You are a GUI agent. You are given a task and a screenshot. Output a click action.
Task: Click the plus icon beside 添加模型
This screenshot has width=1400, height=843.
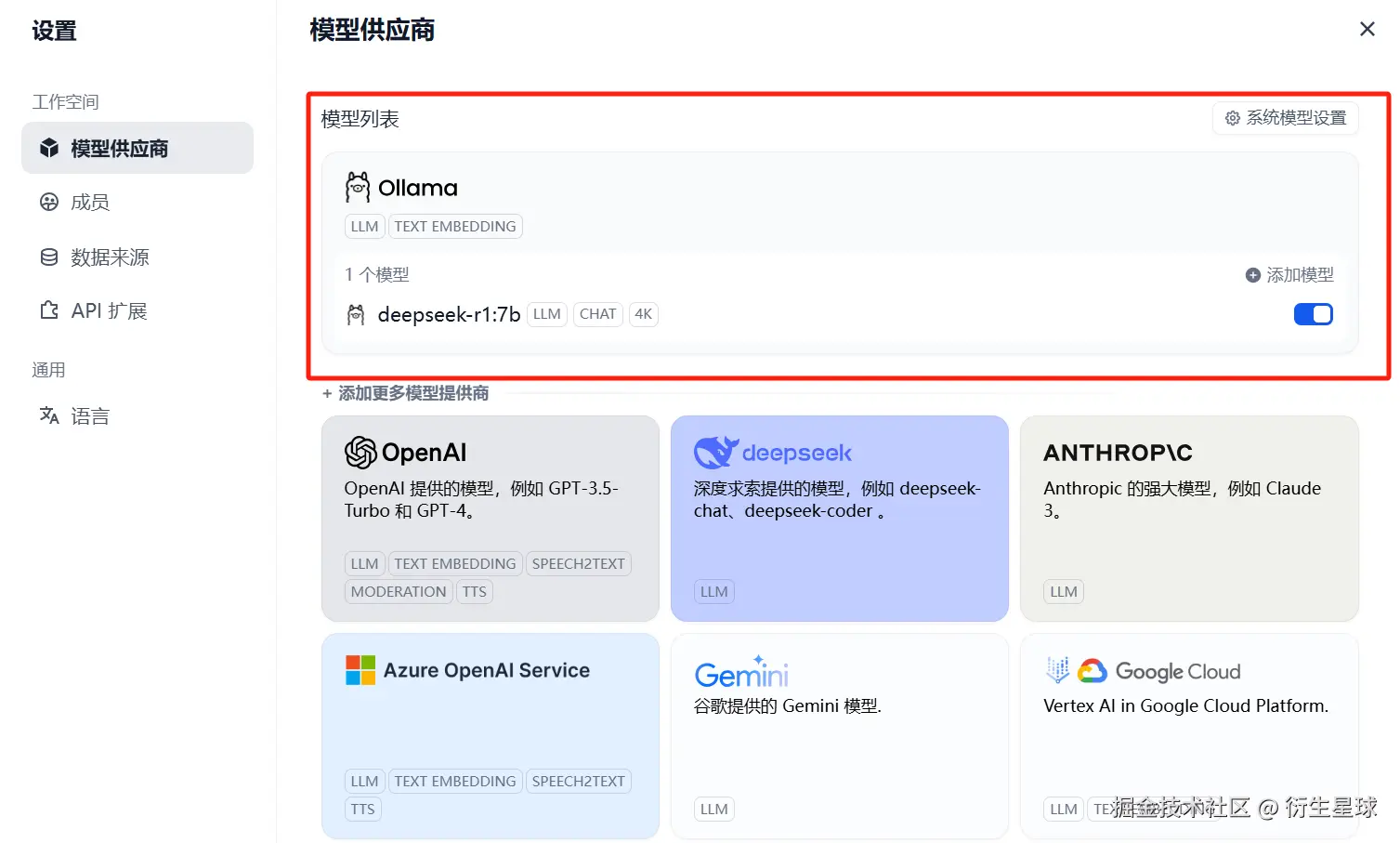(x=1253, y=275)
